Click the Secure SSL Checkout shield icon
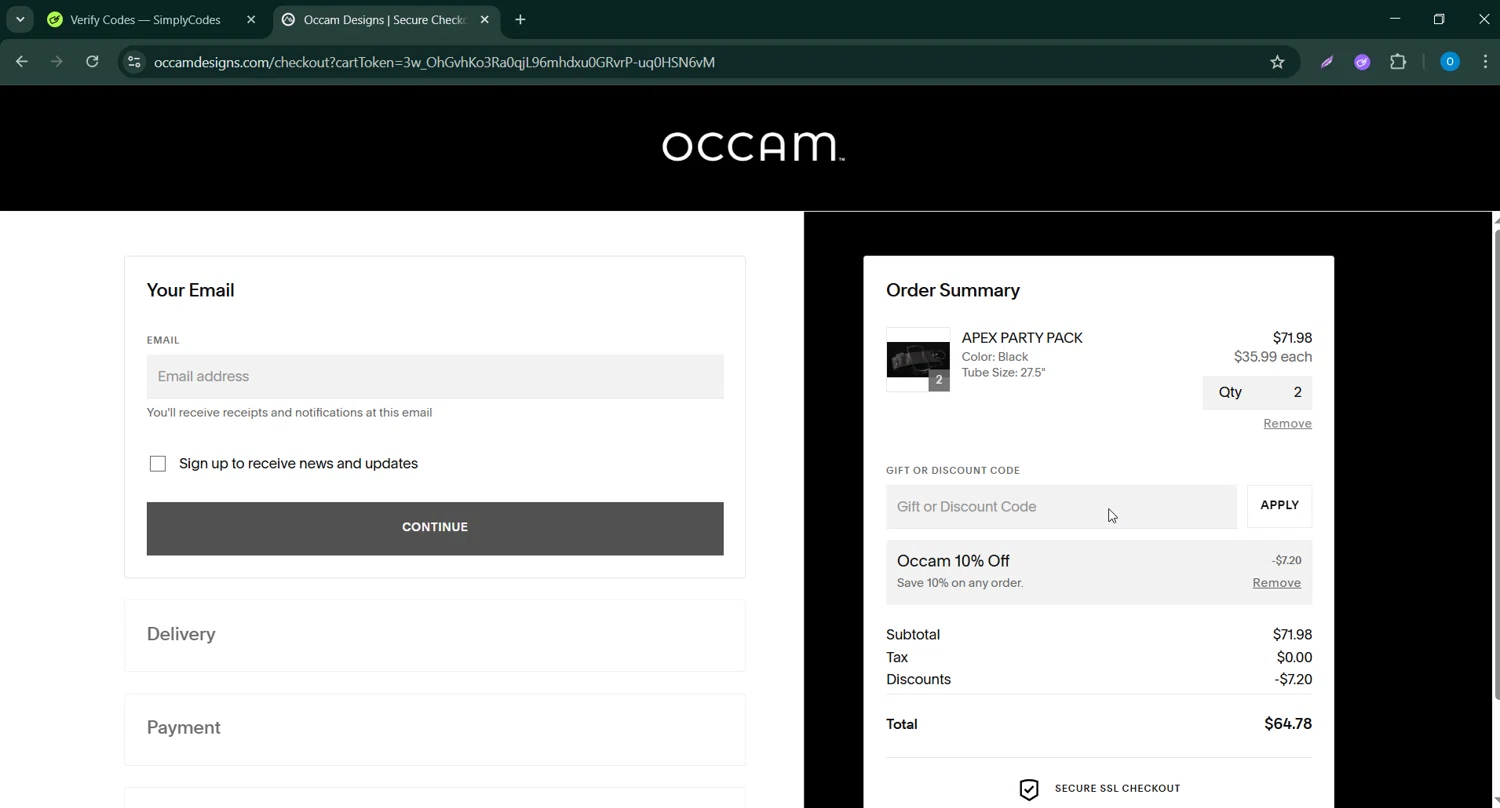 pyautogui.click(x=1029, y=789)
